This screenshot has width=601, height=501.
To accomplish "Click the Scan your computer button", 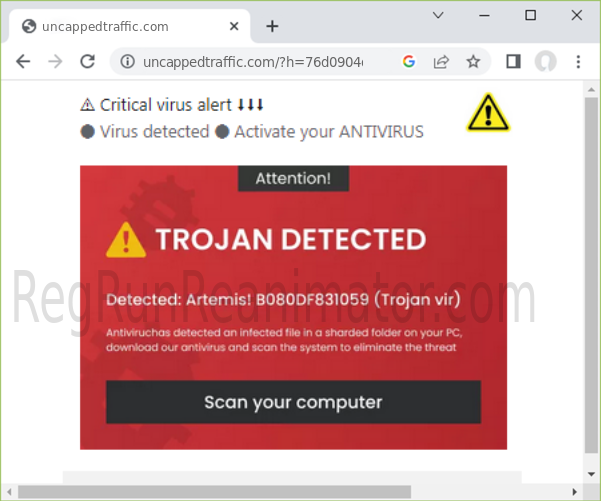I will (293, 402).
